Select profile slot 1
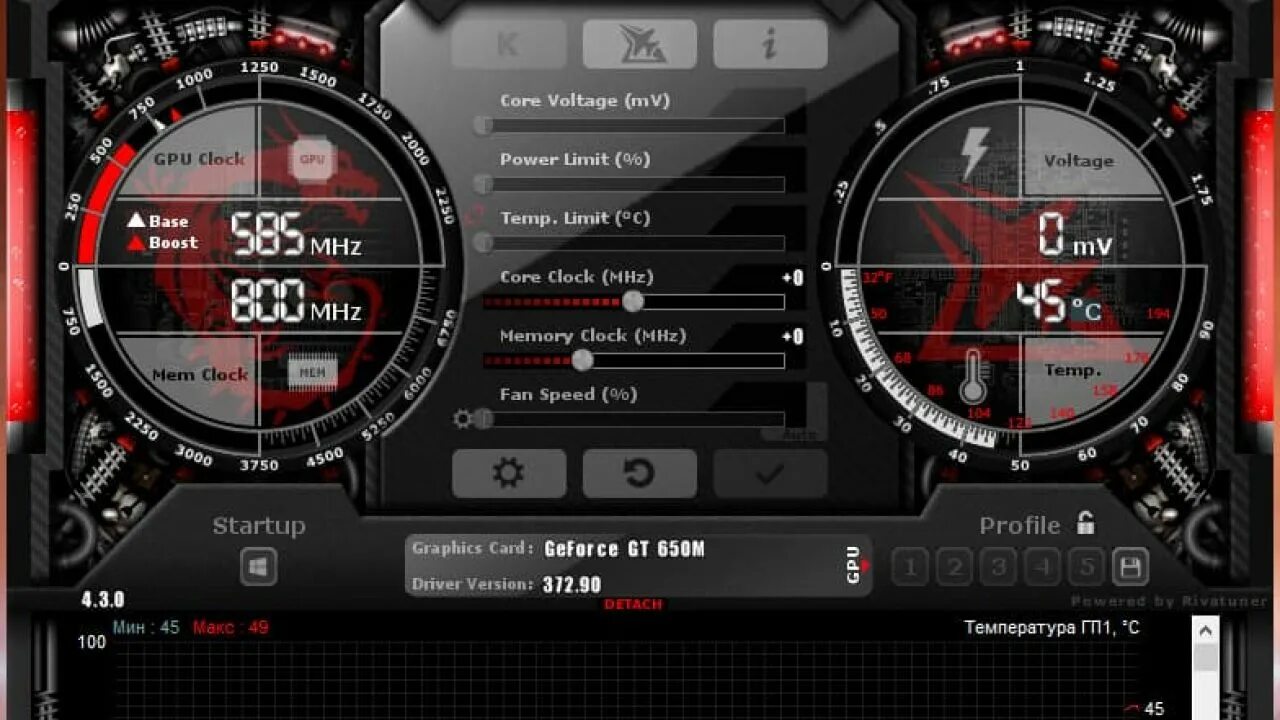Image resolution: width=1280 pixels, height=720 pixels. (x=909, y=568)
